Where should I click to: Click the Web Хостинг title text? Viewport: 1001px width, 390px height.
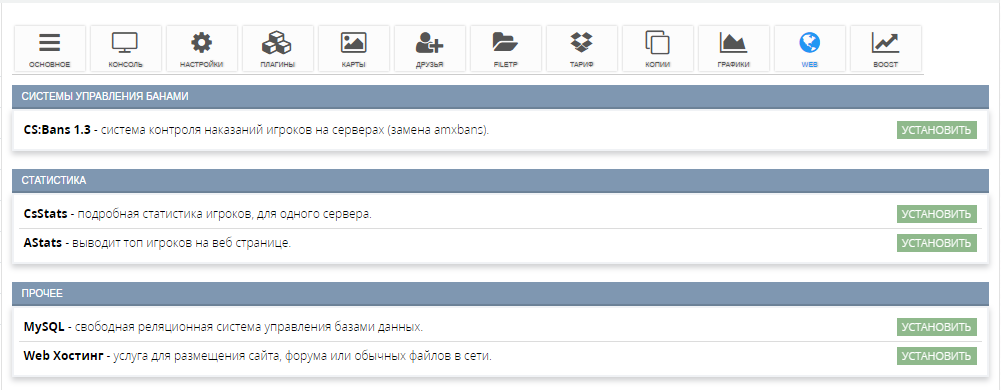click(63, 356)
